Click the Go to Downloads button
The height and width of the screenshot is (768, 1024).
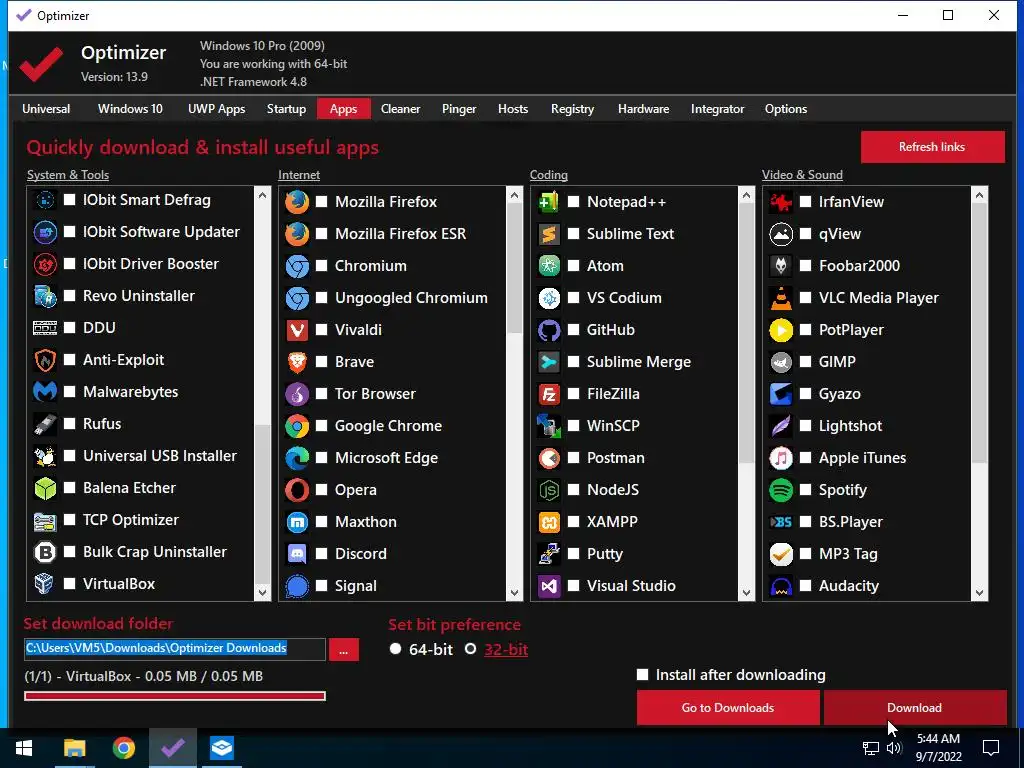pos(728,708)
